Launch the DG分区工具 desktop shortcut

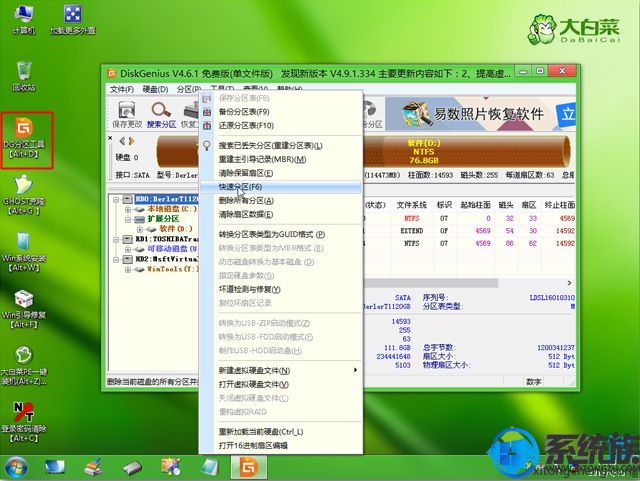click(x=24, y=138)
